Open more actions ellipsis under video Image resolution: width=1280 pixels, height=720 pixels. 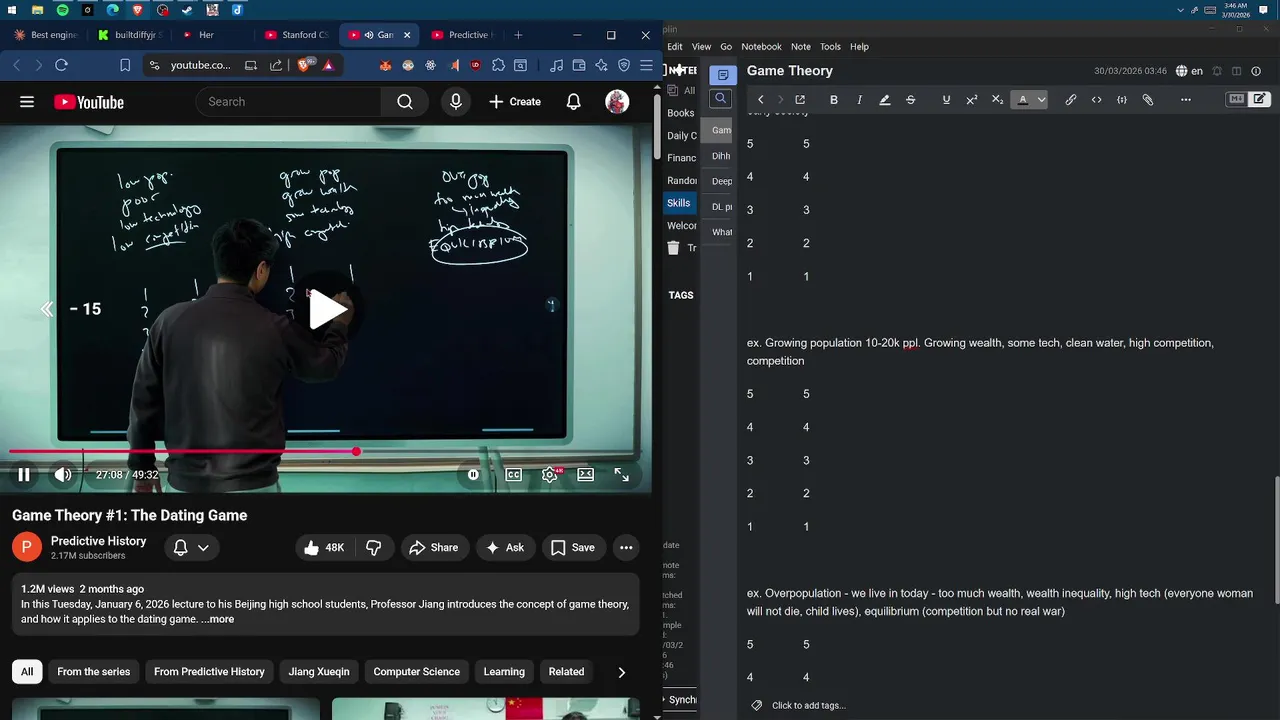[626, 548]
